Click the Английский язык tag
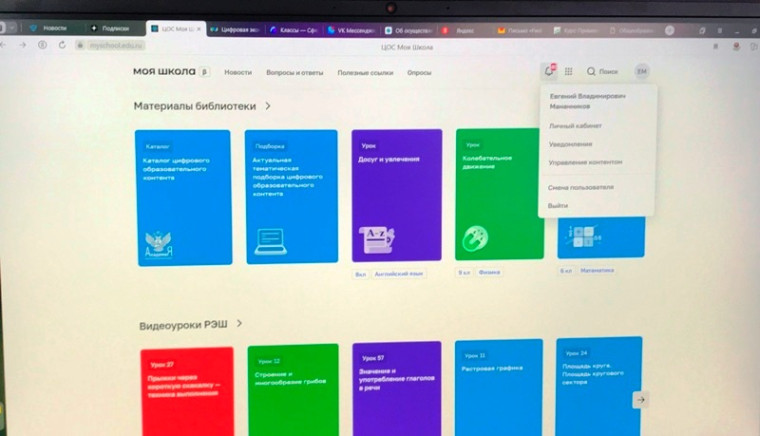Image resolution: width=760 pixels, height=436 pixels. tap(398, 274)
